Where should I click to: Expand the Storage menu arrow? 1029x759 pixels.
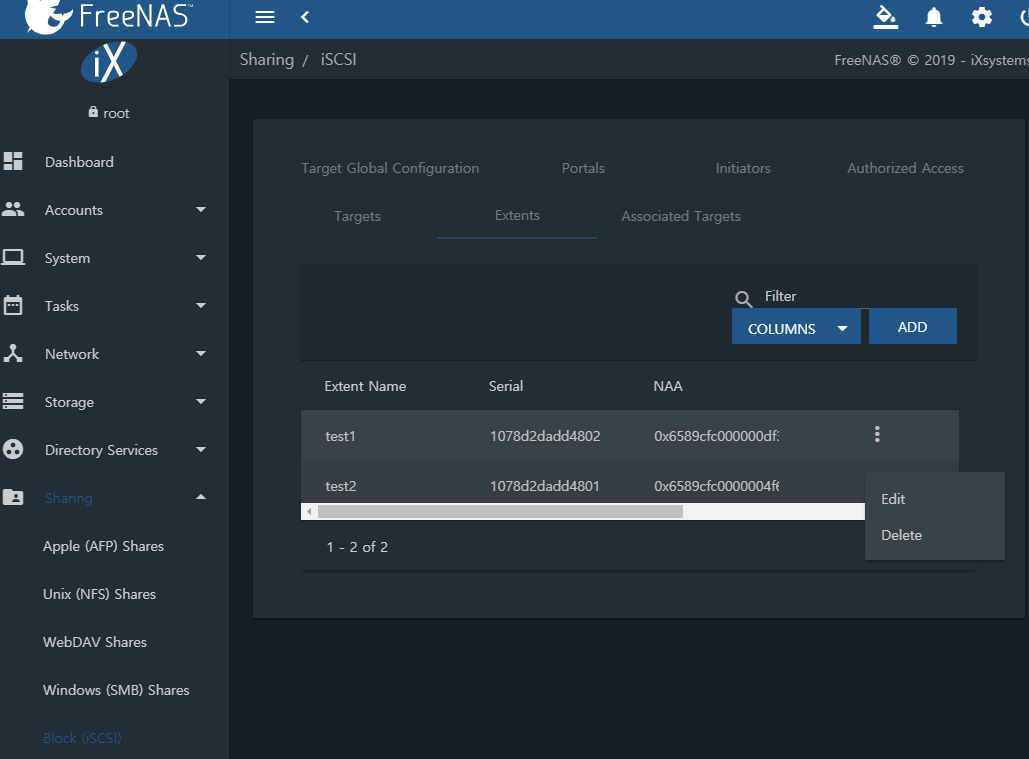click(x=201, y=401)
